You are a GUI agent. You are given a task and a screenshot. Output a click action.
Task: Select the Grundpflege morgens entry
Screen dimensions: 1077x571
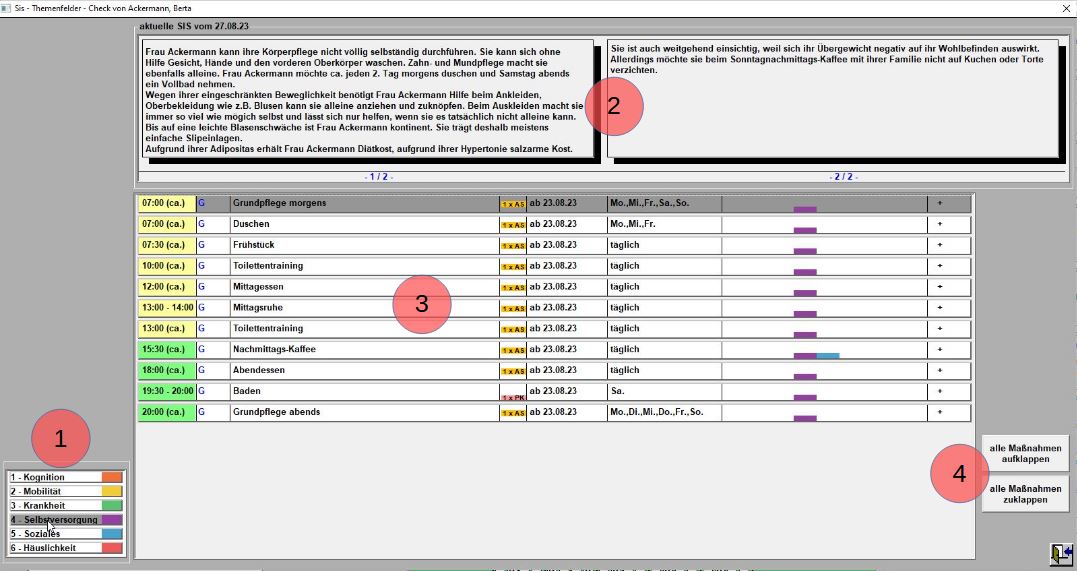pos(364,203)
